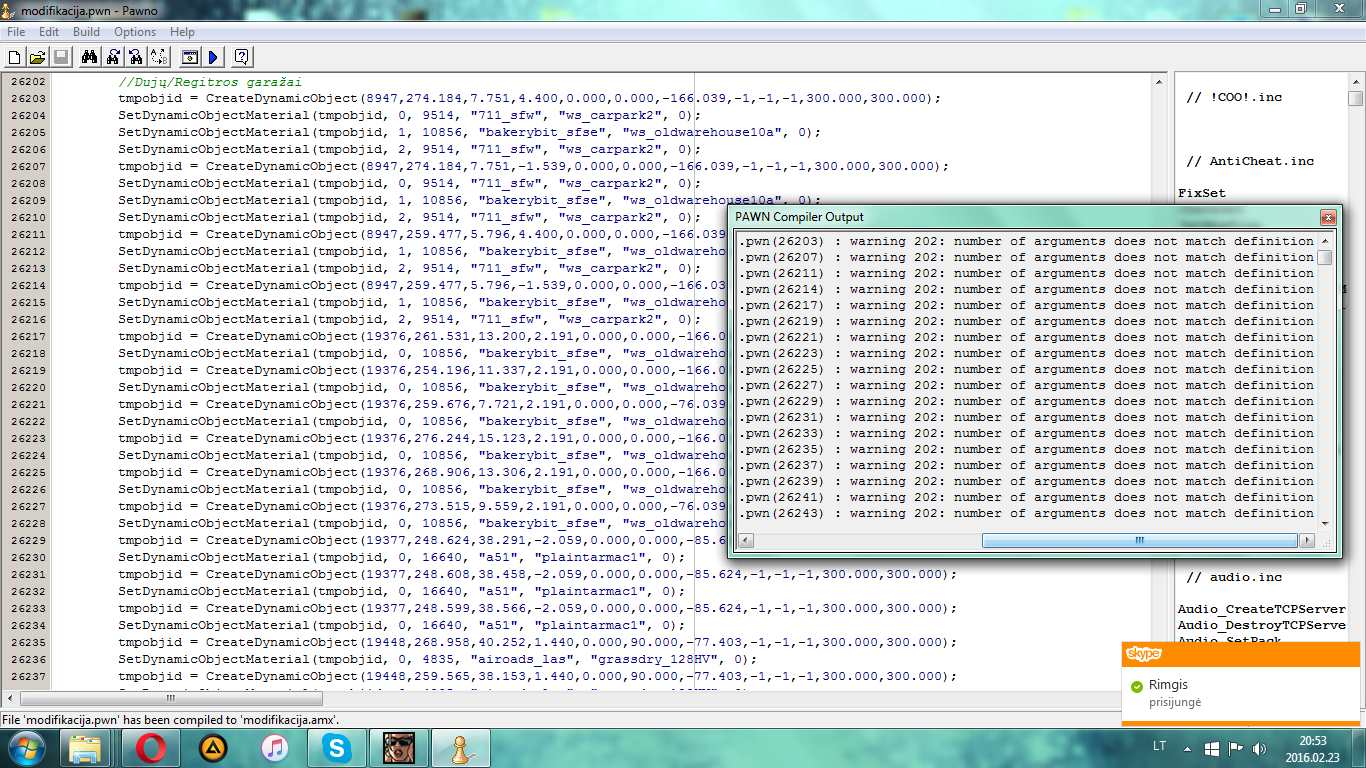Click compiler output scroll-down arrow
This screenshot has width=1366, height=768.
pyautogui.click(x=1325, y=523)
